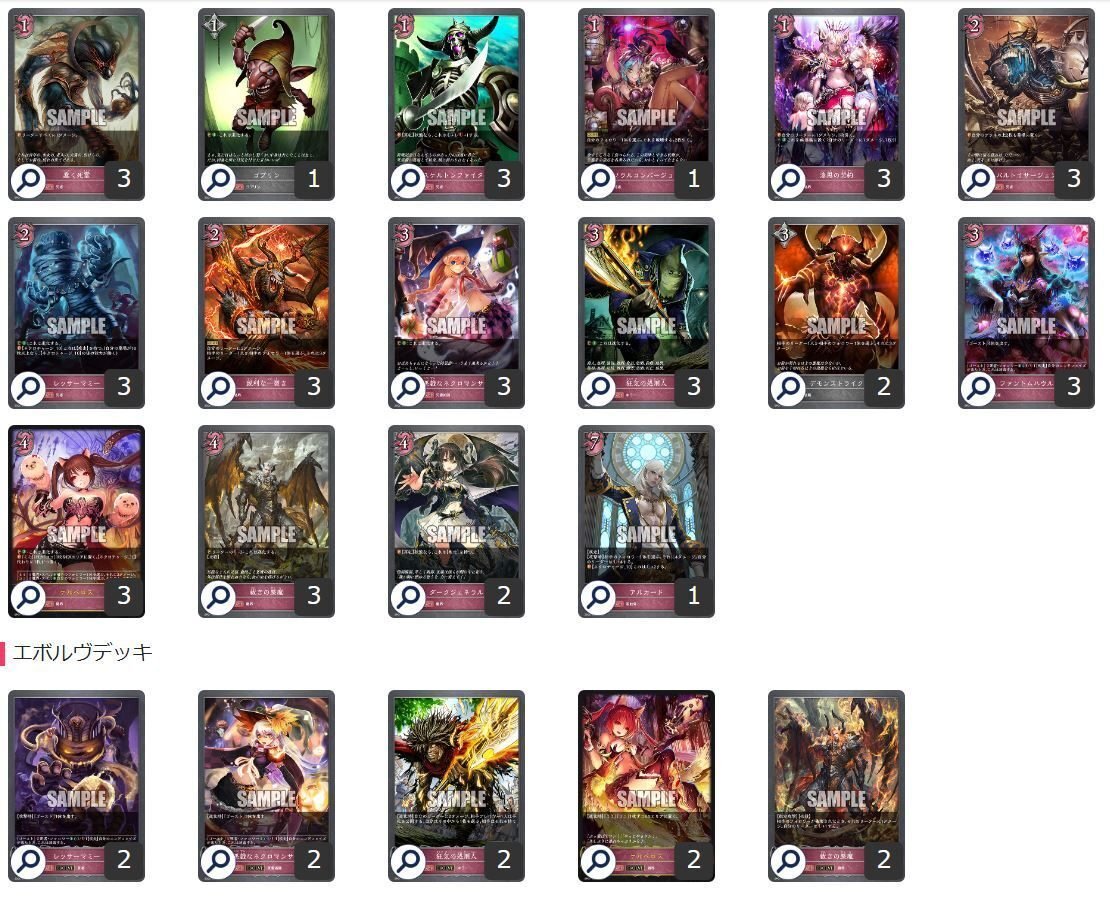Viewport: 1110px width, 897px height.
Task: Click magnifier on スケルトンファイター card
Action: click(x=408, y=181)
